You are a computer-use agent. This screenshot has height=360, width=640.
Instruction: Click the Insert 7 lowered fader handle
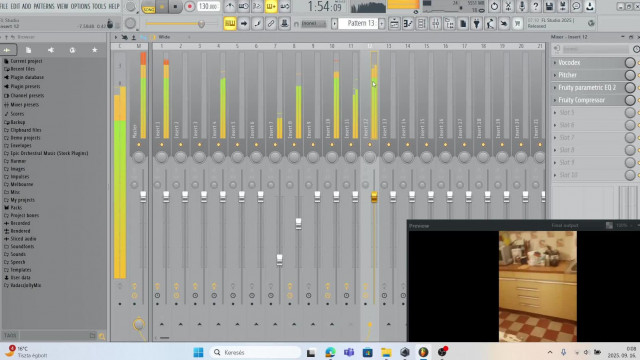[x=279, y=260]
